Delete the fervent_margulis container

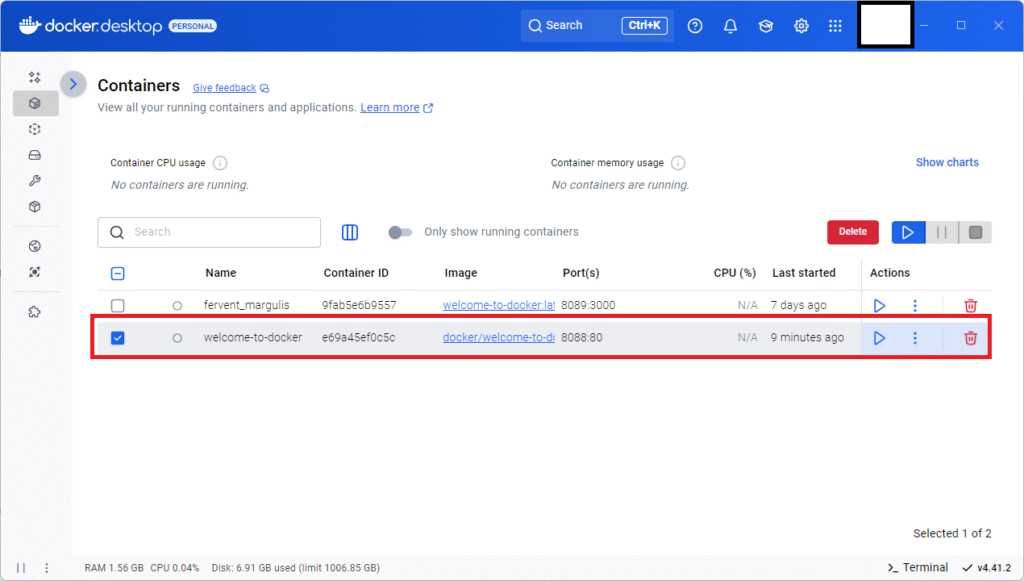pyautogui.click(x=970, y=306)
